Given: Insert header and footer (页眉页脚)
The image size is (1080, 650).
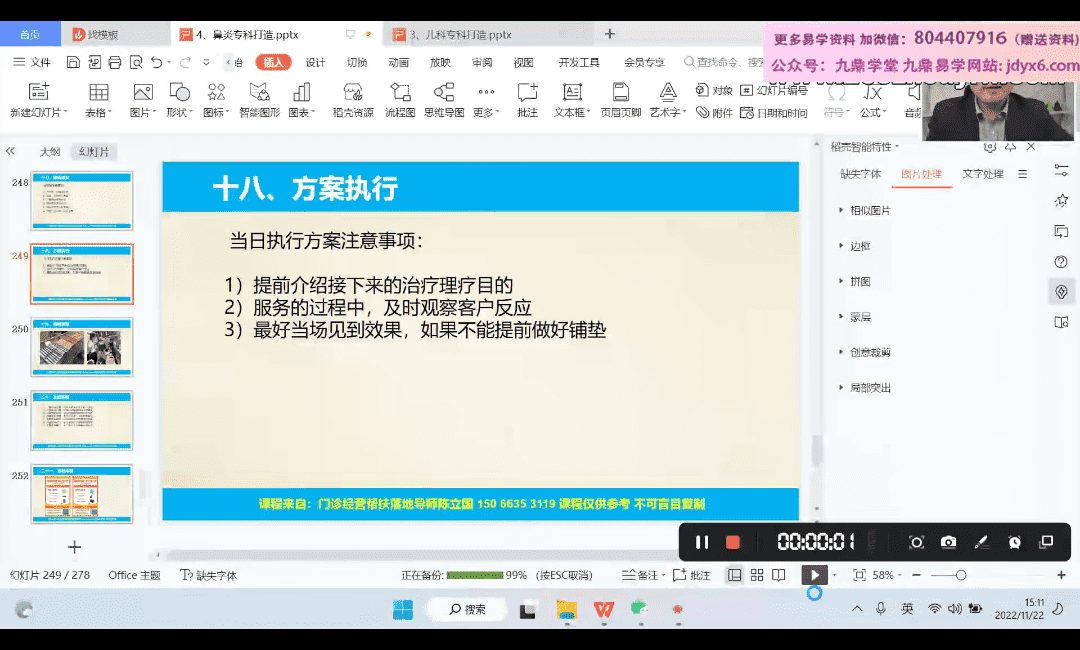Looking at the screenshot, I should 621,100.
